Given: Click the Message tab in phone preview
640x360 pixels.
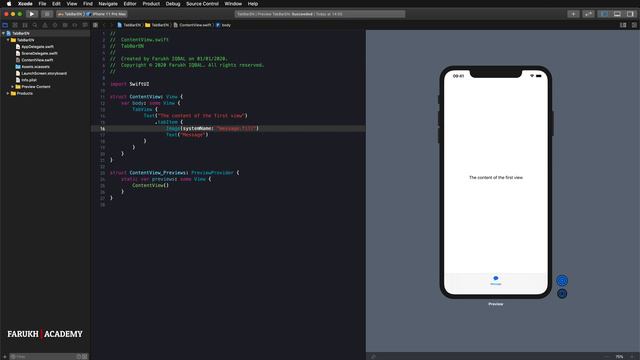Looking at the screenshot, I should [496, 280].
